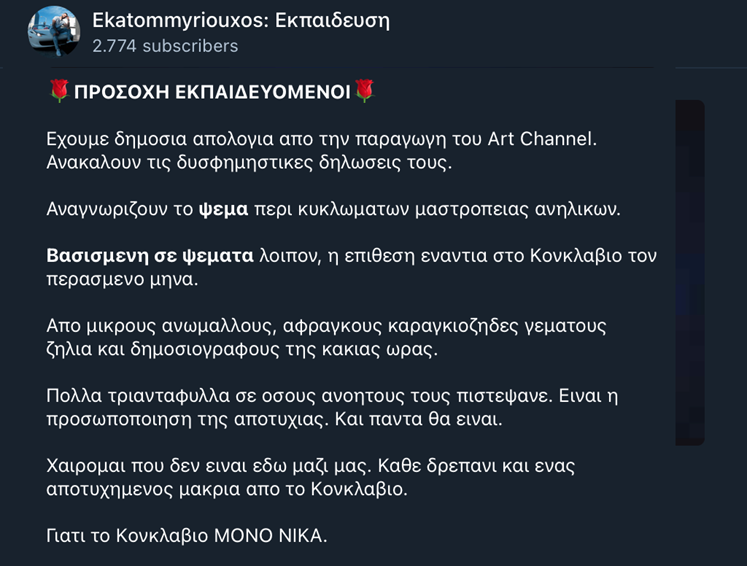Click the rose emoji after ΕΚΠΑΙΔΕΥΟΜΕΝΟΙ
The width and height of the screenshot is (747, 566).
tap(364, 91)
